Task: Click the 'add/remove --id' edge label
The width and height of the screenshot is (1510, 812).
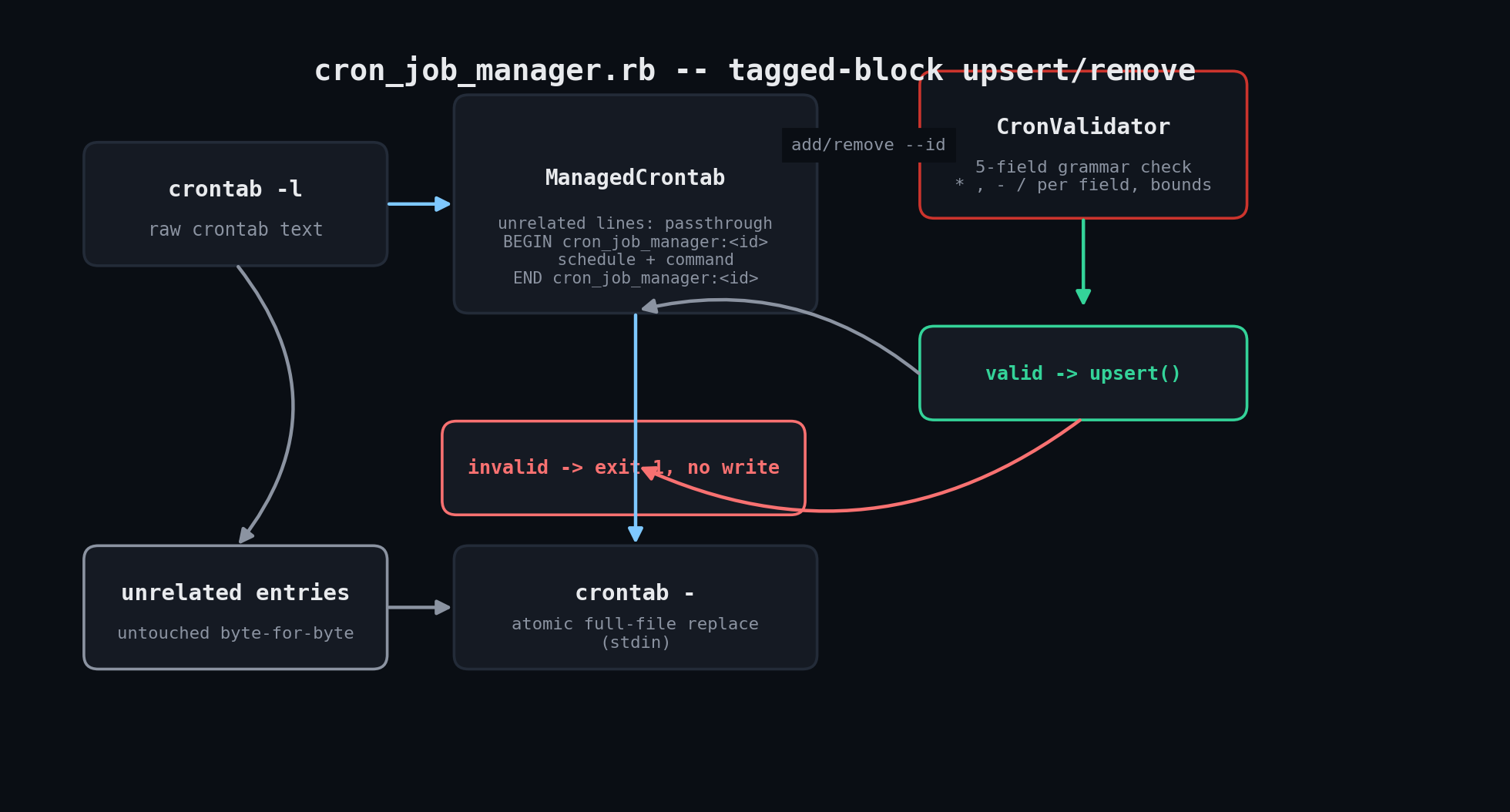Action: [x=869, y=145]
